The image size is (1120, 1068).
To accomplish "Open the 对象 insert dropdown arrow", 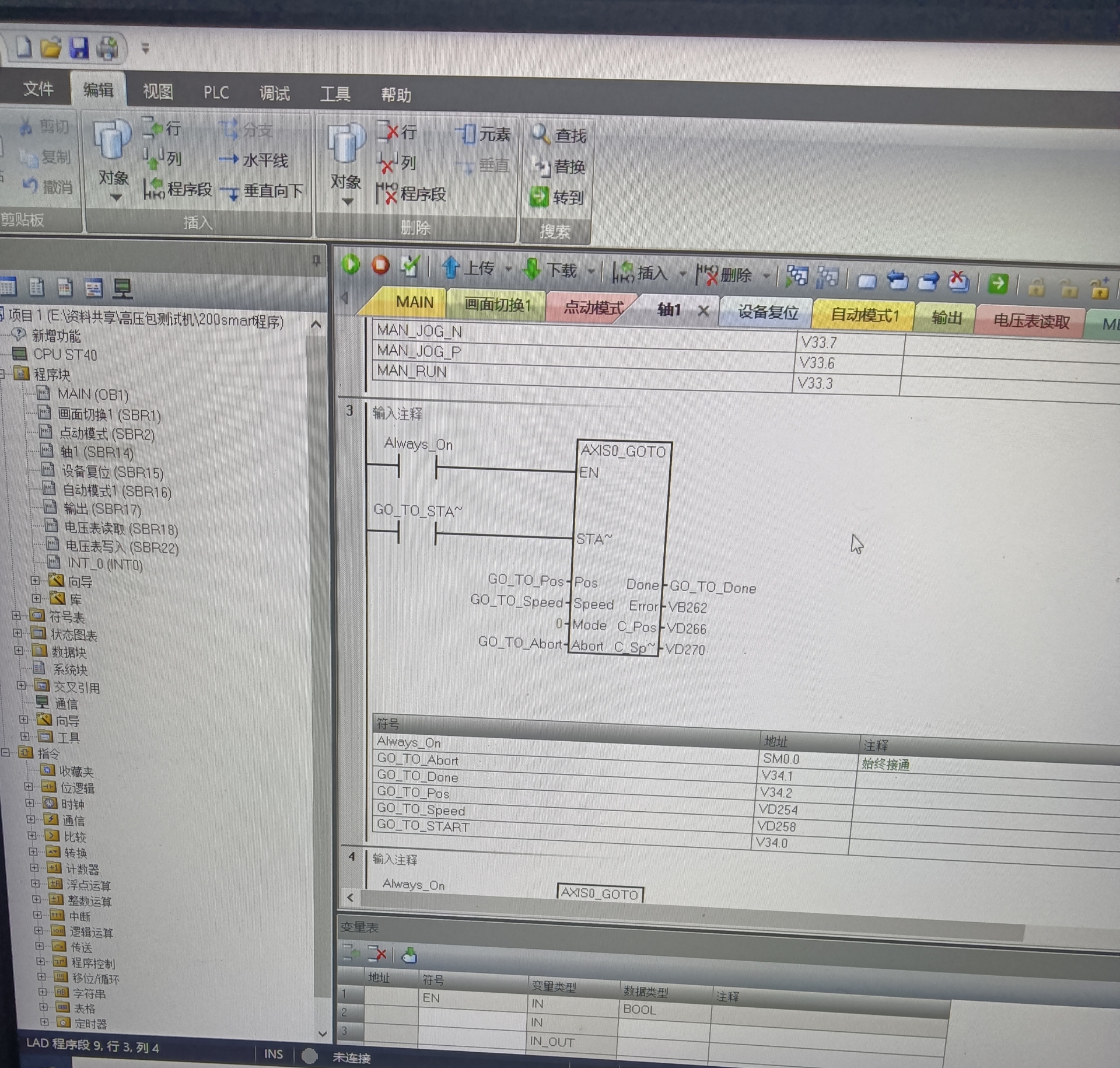I will tap(116, 198).
